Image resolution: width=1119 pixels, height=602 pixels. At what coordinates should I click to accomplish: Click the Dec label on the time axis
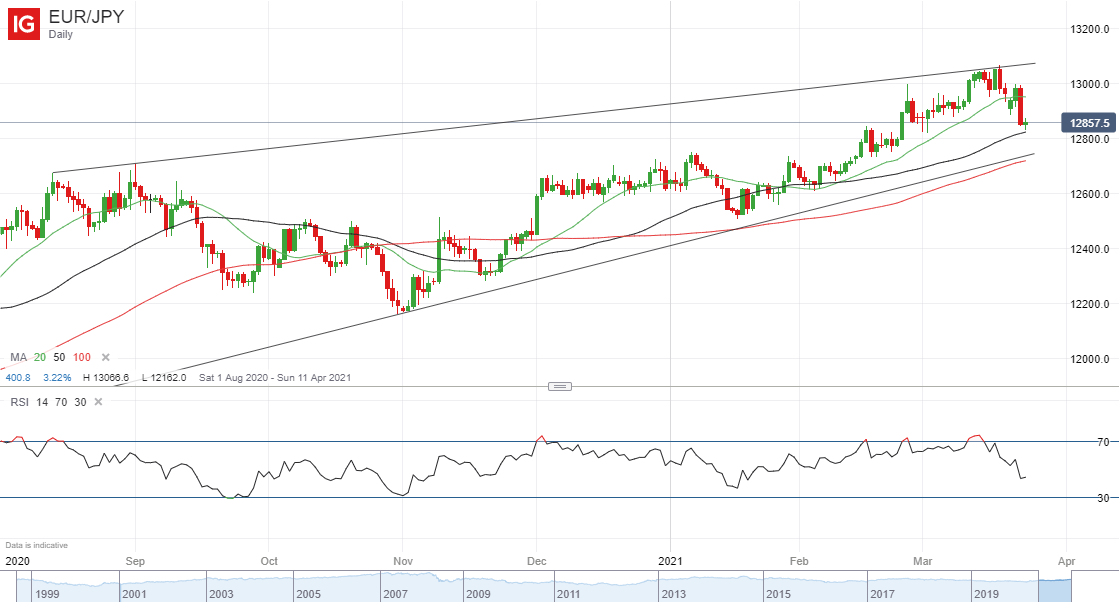537,561
